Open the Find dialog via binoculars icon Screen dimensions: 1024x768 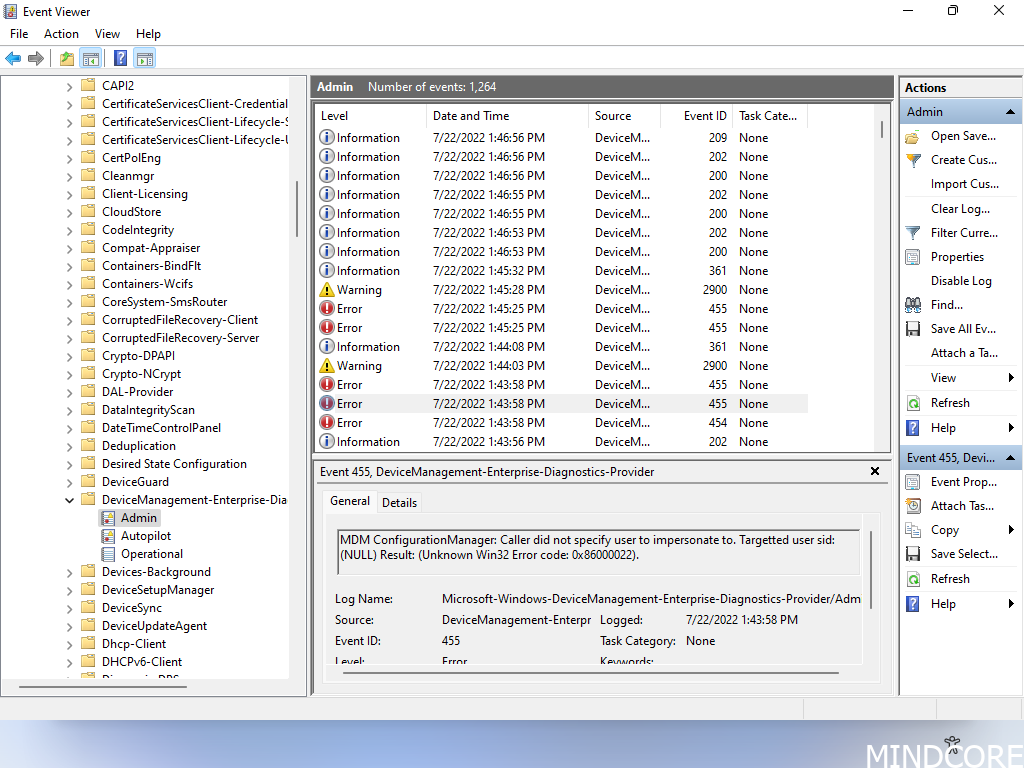point(912,304)
